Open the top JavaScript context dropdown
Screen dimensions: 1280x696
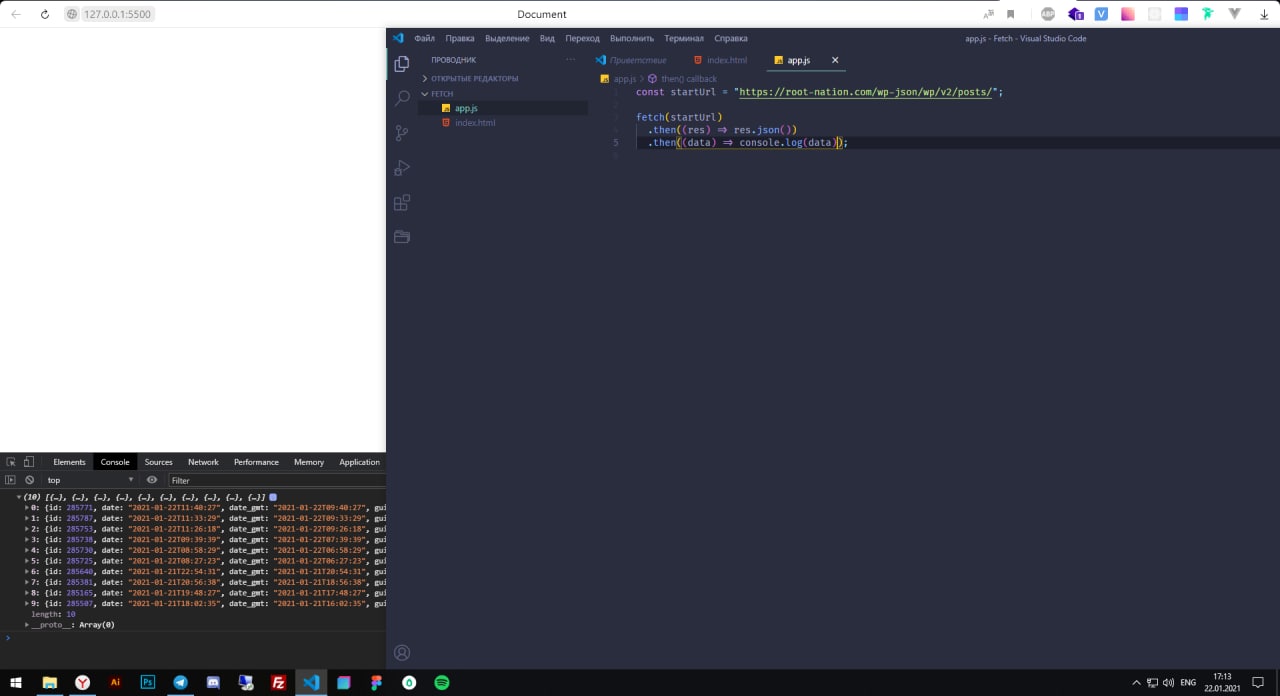click(90, 480)
